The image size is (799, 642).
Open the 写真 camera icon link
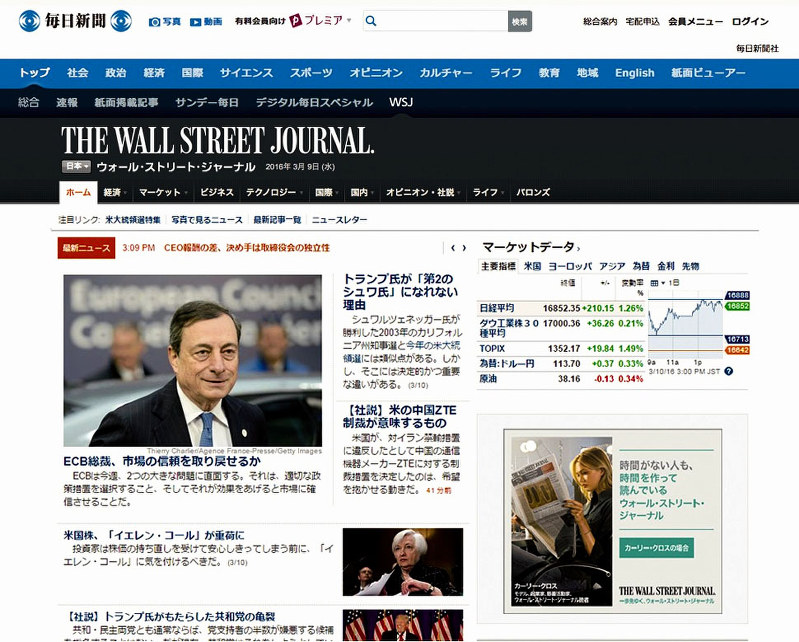(x=154, y=21)
